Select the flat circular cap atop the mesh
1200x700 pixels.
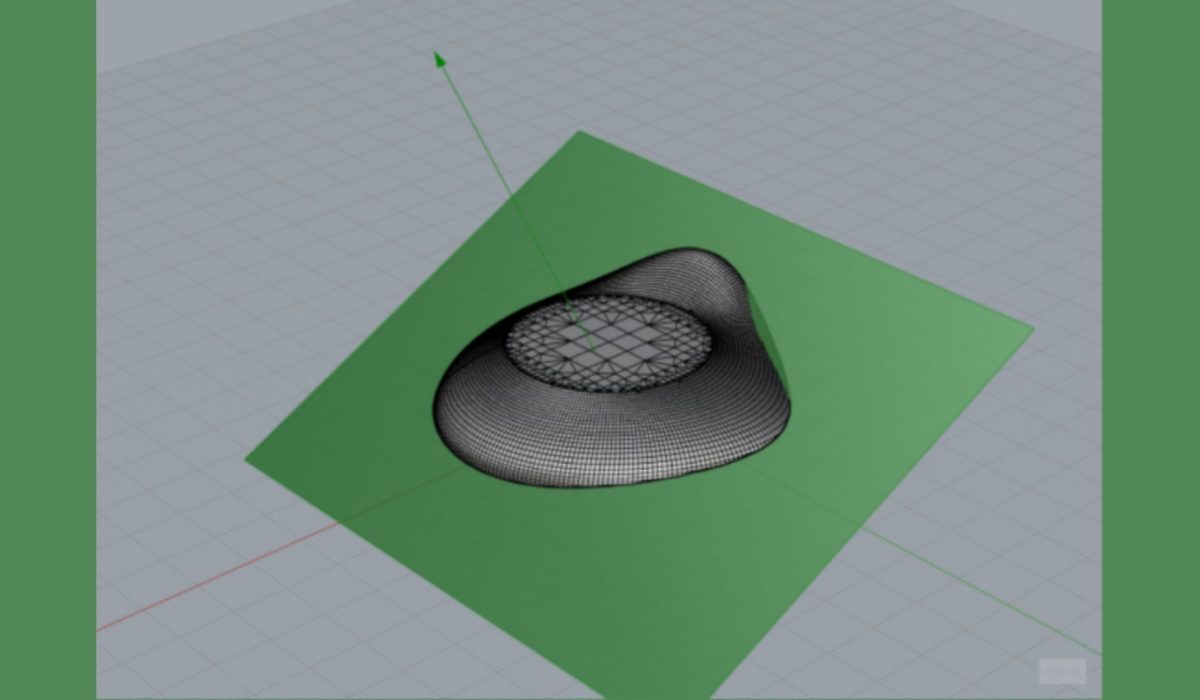(x=608, y=342)
